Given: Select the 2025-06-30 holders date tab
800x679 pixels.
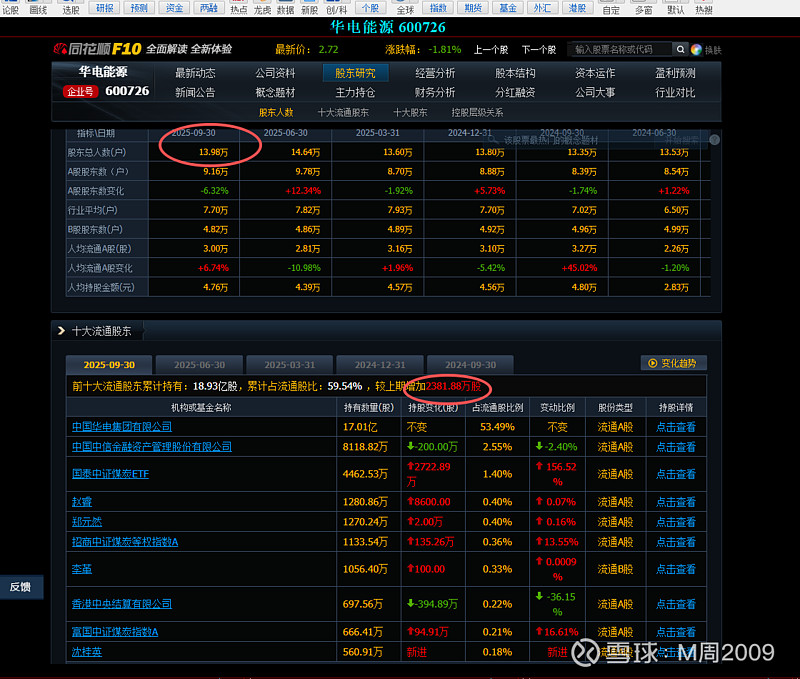Looking at the screenshot, I should tap(199, 365).
